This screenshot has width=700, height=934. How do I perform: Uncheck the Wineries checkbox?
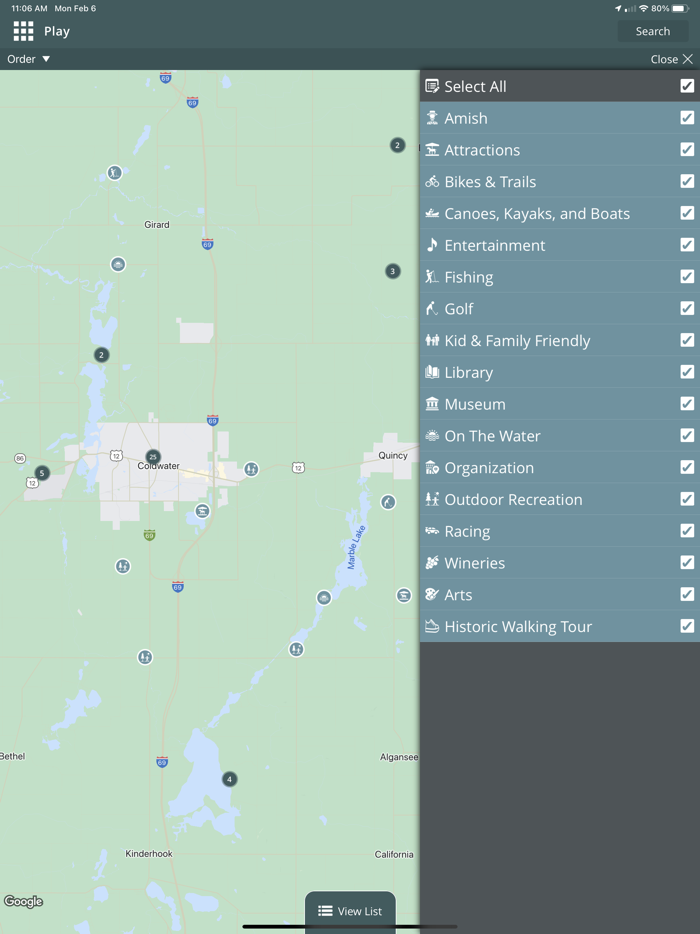[x=687, y=562]
